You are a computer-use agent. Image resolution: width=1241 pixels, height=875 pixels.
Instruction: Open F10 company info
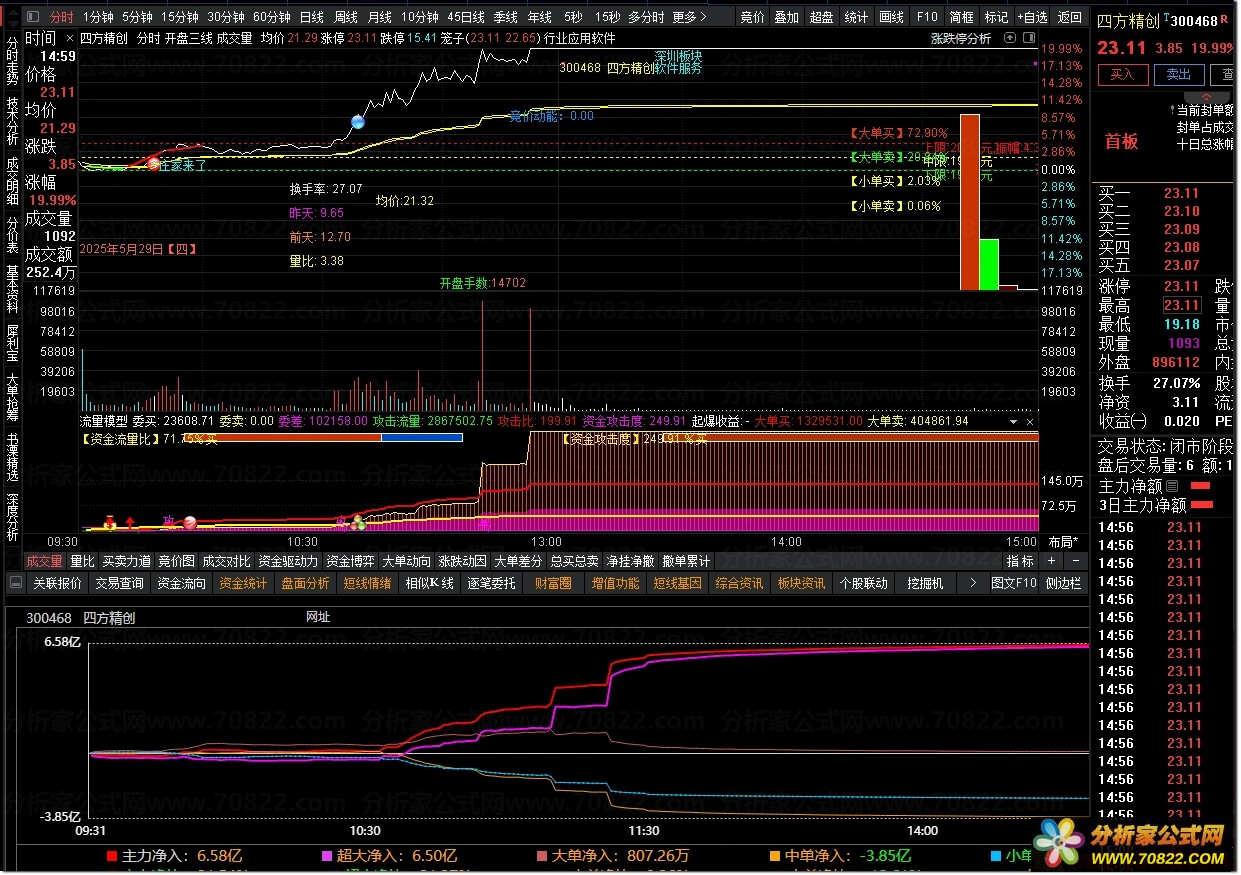click(x=927, y=17)
